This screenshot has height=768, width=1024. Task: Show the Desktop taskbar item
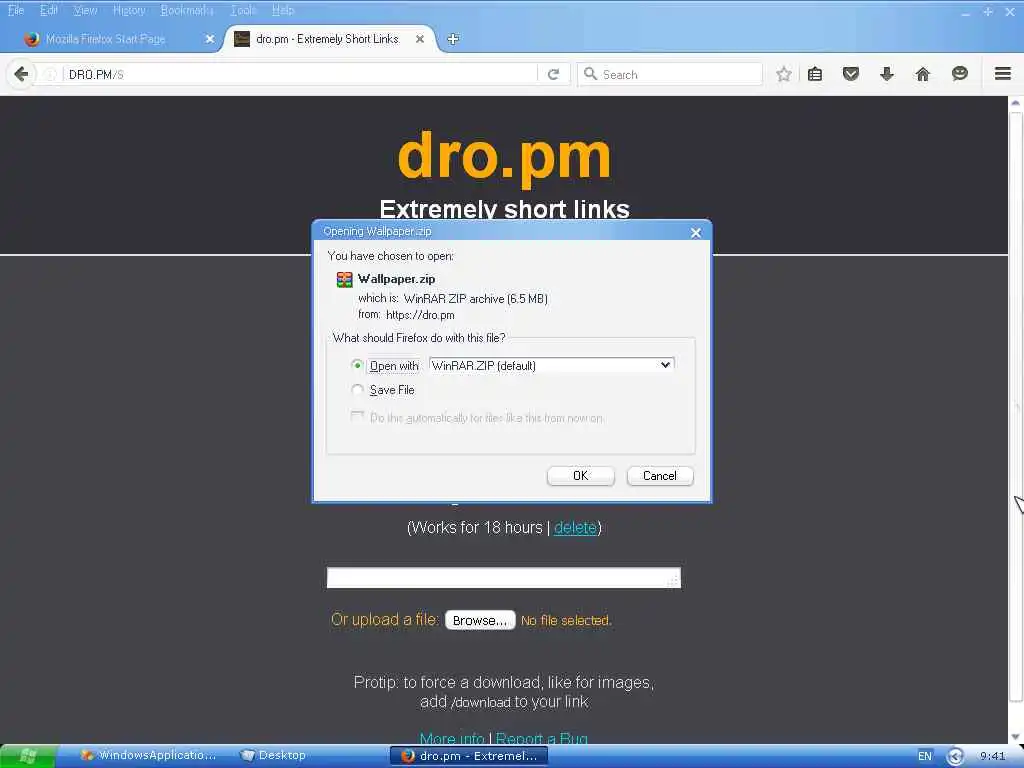pyautogui.click(x=273, y=756)
